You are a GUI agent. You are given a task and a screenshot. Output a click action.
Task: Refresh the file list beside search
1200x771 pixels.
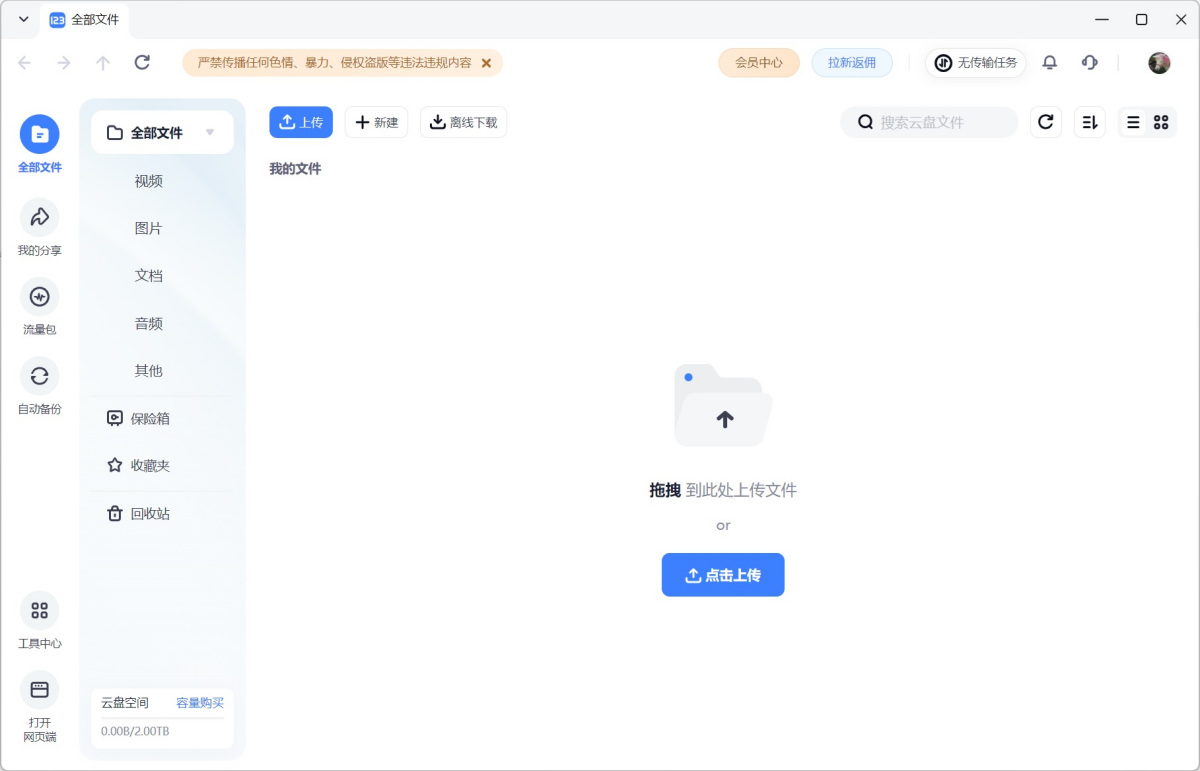1045,122
